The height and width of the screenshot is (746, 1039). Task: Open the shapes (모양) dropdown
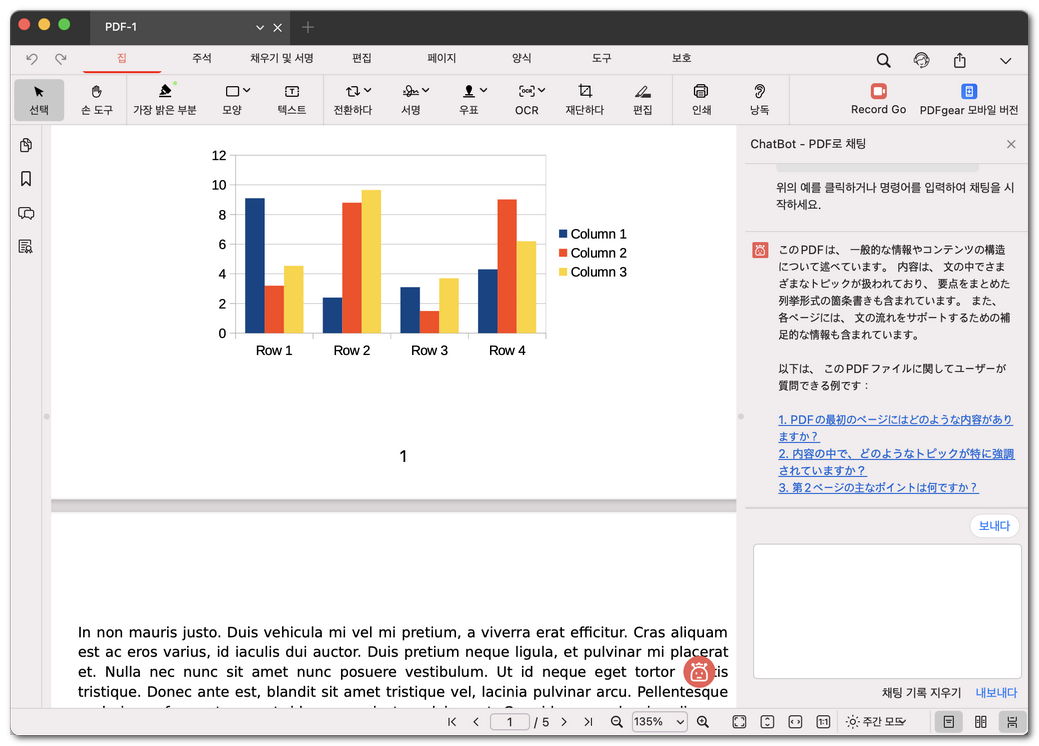coord(232,98)
